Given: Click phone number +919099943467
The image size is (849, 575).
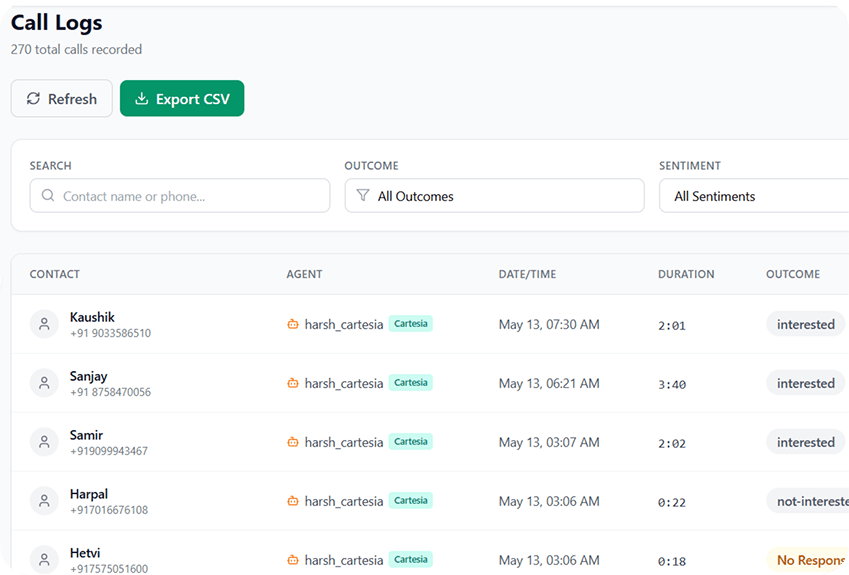Looking at the screenshot, I should (x=109, y=451).
